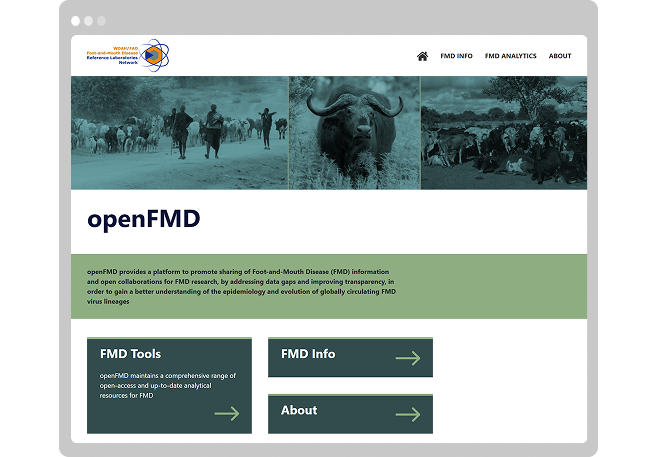
Task: Click the first gray window dot
Action: coord(76,20)
